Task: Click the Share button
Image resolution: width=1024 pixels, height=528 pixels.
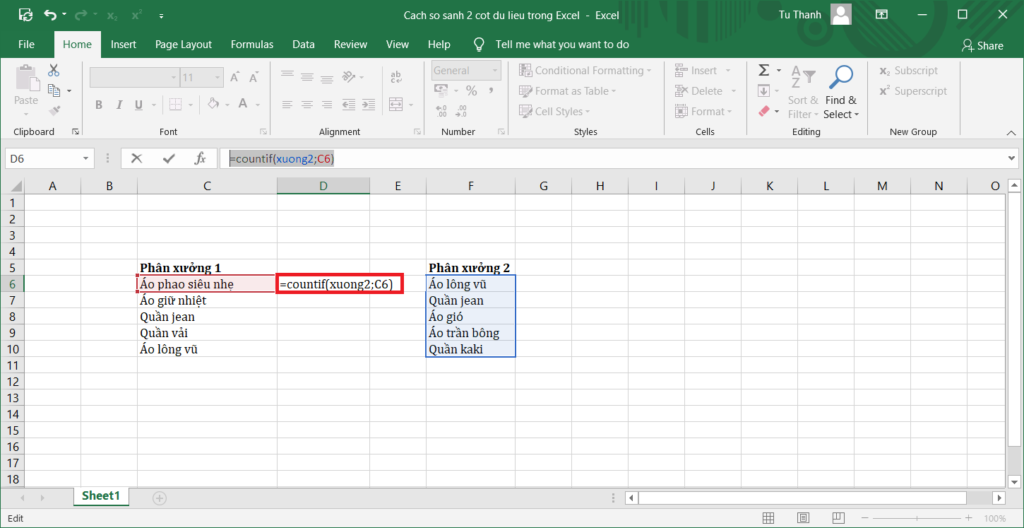Action: [982, 45]
